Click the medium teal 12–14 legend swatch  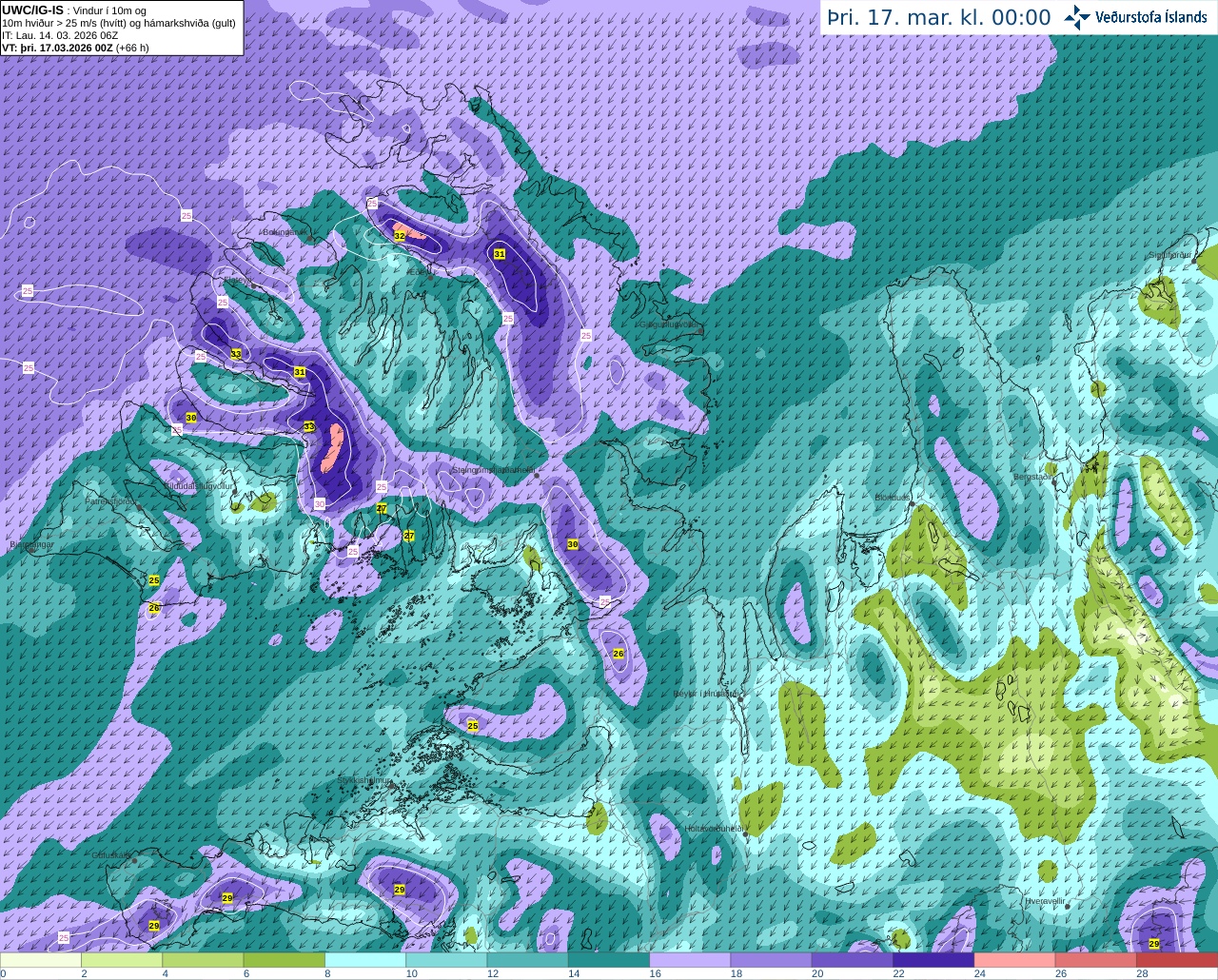(x=527, y=960)
